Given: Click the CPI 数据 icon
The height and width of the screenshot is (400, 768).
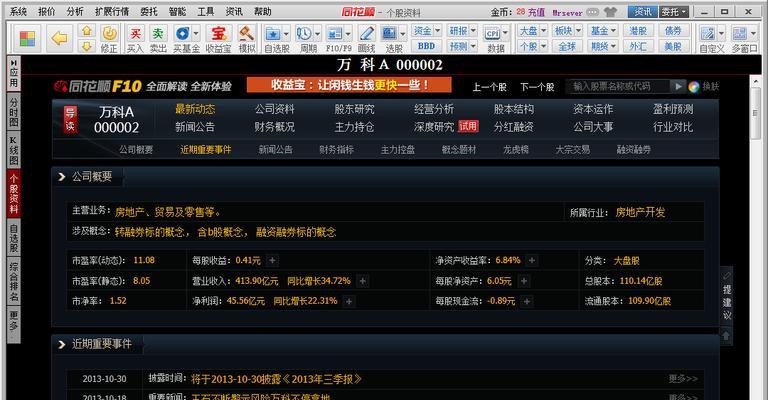Looking at the screenshot, I should pyautogui.click(x=492, y=33).
